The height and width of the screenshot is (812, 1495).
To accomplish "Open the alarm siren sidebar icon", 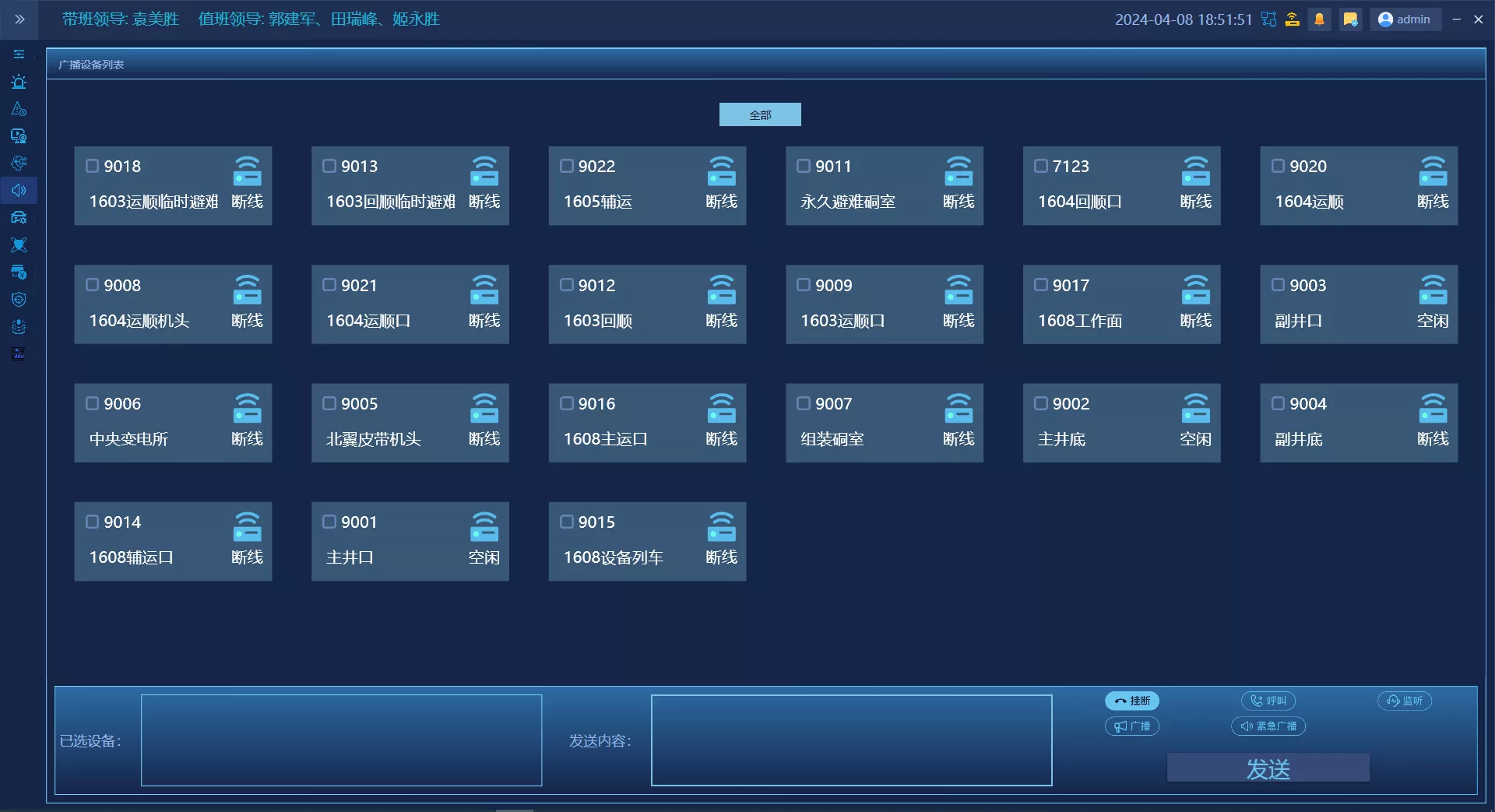I will (19, 82).
